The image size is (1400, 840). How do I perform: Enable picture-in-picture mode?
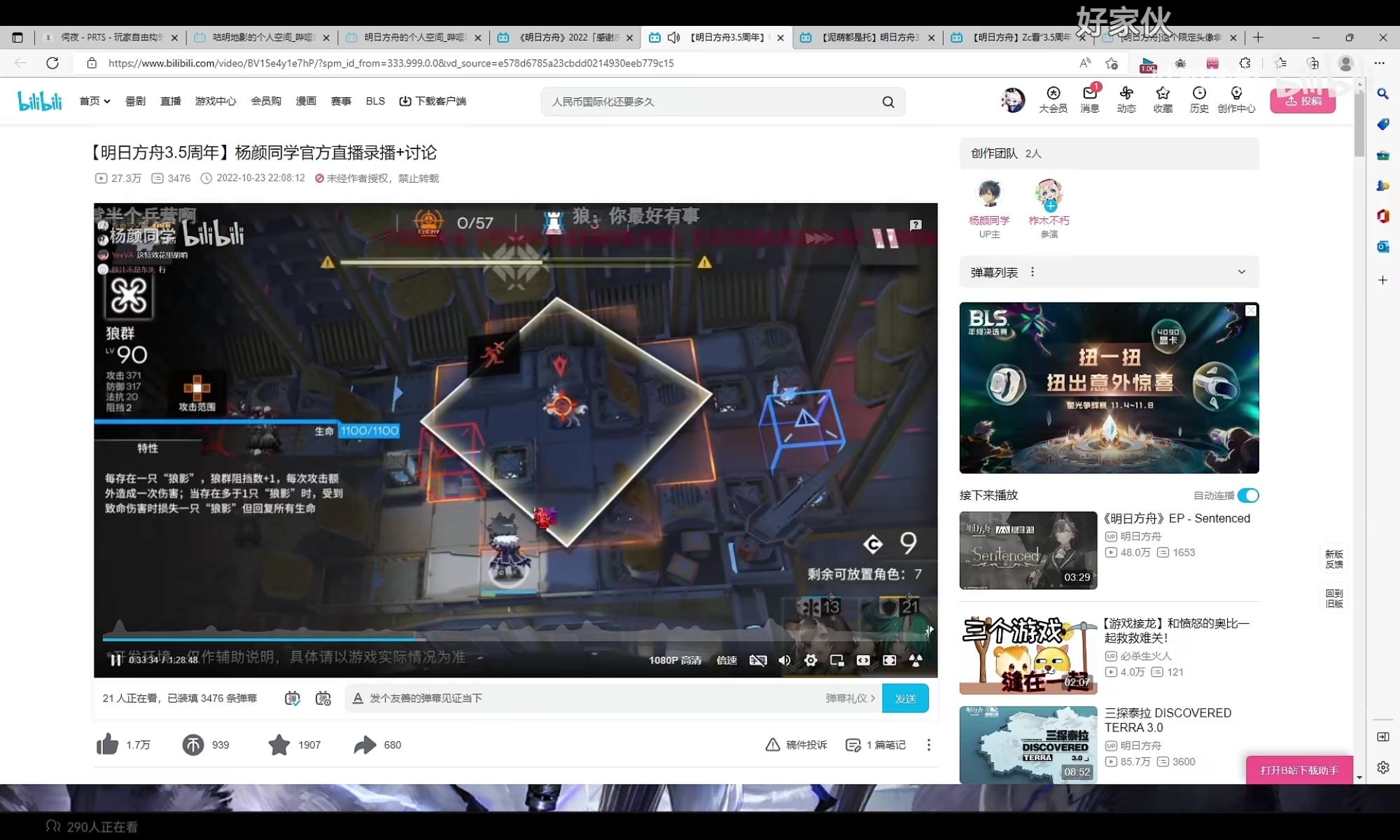(837, 660)
